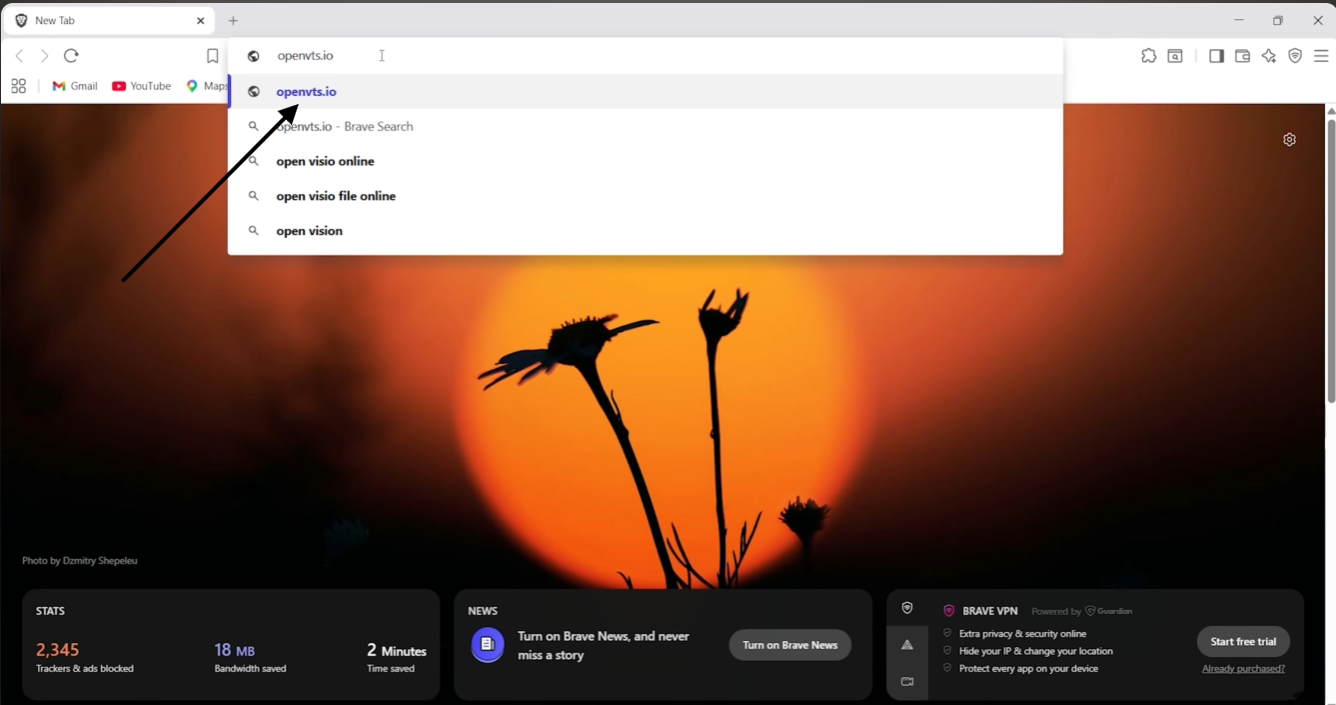Follow the 'Already purchased?' link
Viewport: 1336px width, 705px height.
point(1243,669)
